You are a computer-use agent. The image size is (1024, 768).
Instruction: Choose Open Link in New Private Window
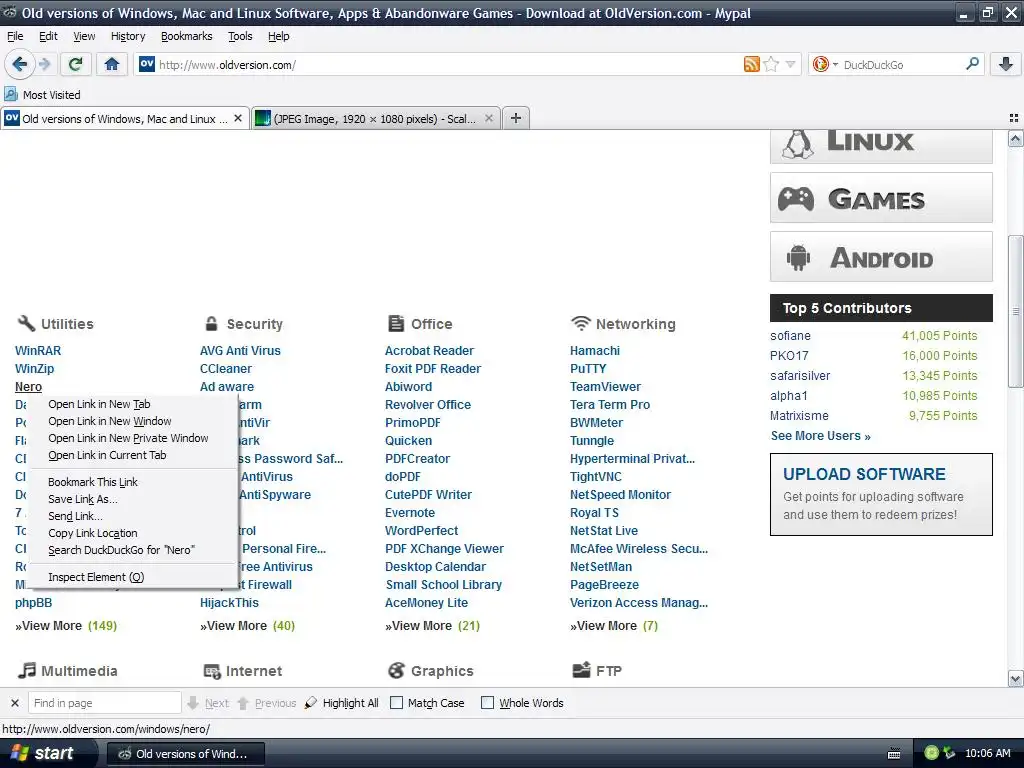pos(128,438)
